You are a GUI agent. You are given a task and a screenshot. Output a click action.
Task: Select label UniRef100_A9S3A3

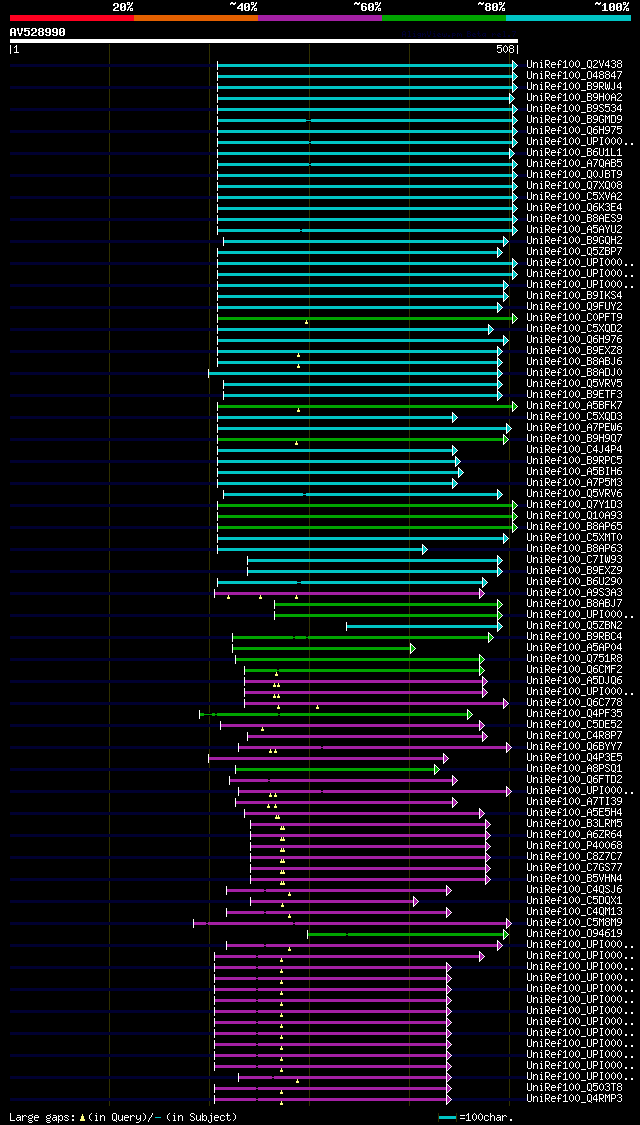tap(574, 592)
